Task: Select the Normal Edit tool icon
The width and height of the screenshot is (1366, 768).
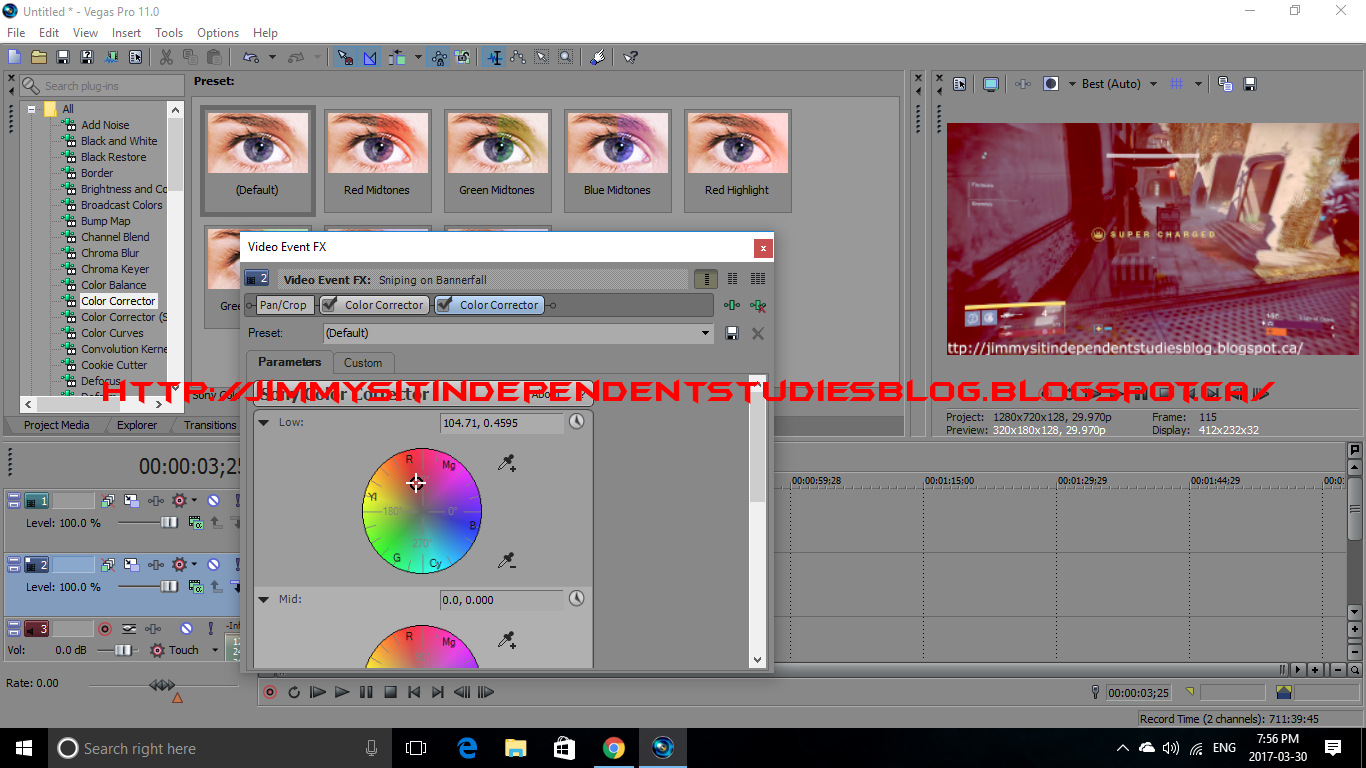Action: (x=494, y=58)
